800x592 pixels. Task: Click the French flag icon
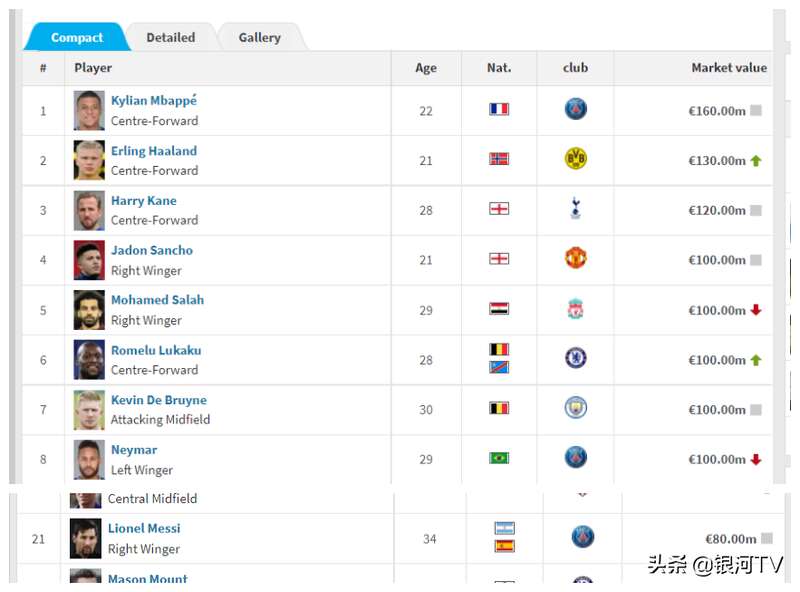[499, 109]
